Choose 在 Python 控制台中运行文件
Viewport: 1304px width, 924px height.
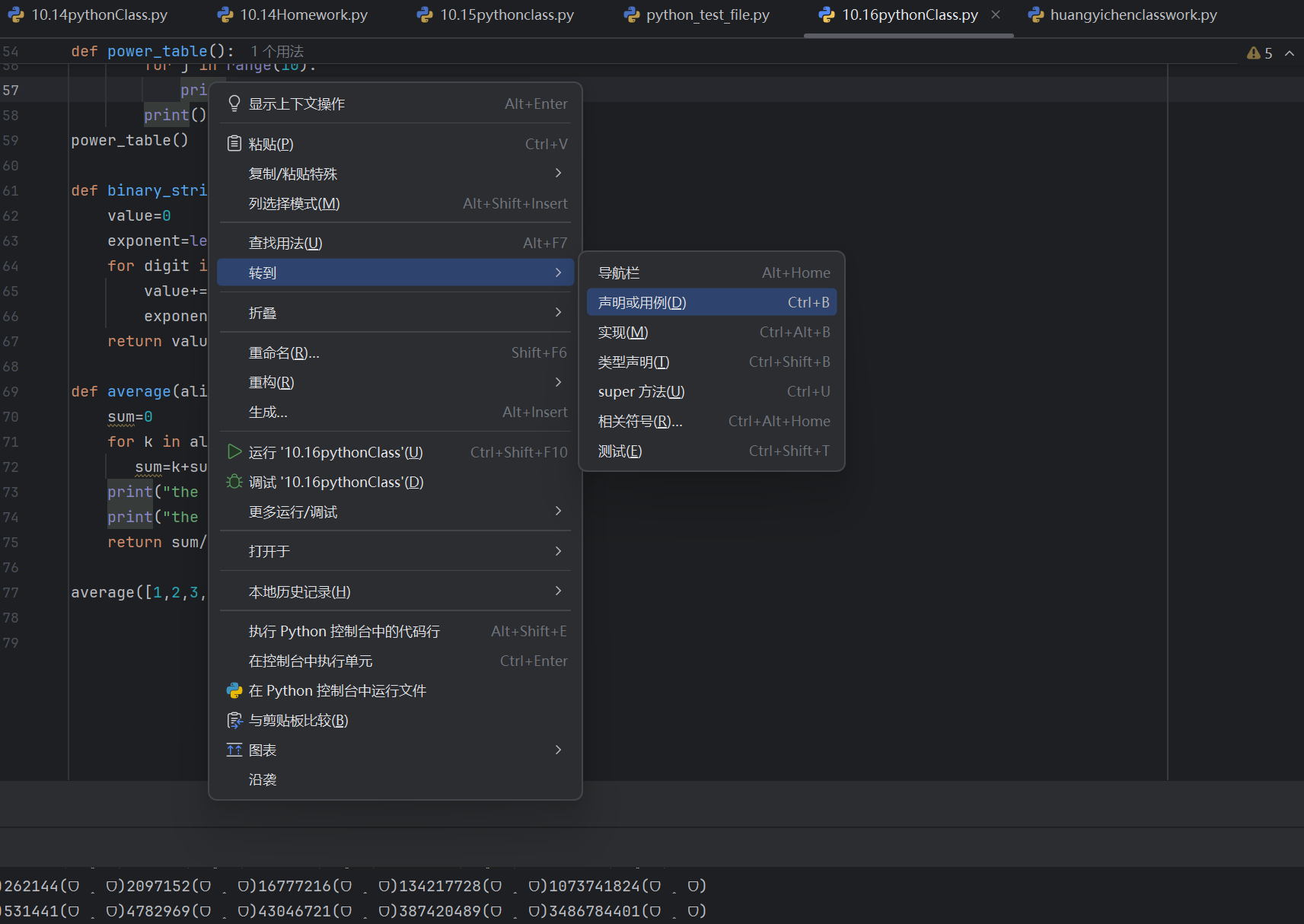[395, 690]
